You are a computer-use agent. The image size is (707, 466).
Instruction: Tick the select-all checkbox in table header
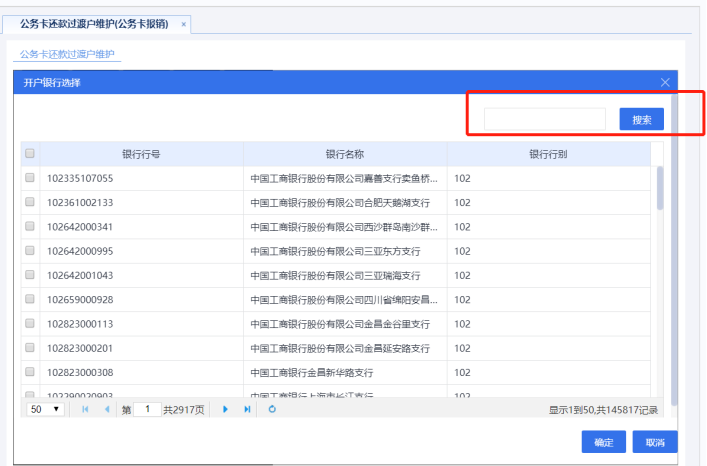pos(30,153)
